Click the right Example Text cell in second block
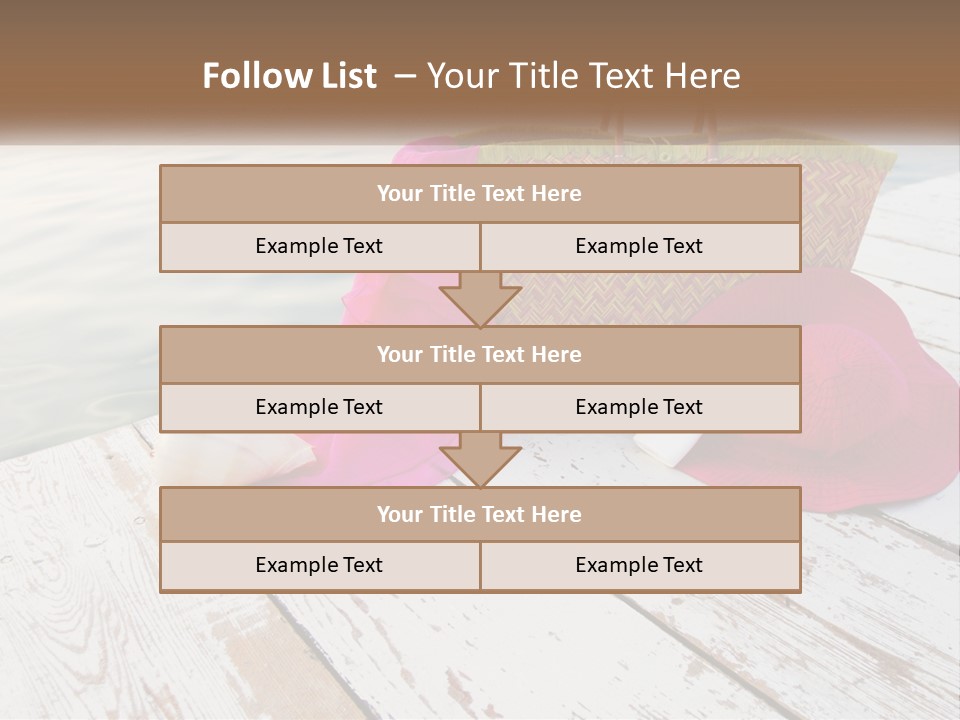Screen dimensions: 960x720 point(641,408)
